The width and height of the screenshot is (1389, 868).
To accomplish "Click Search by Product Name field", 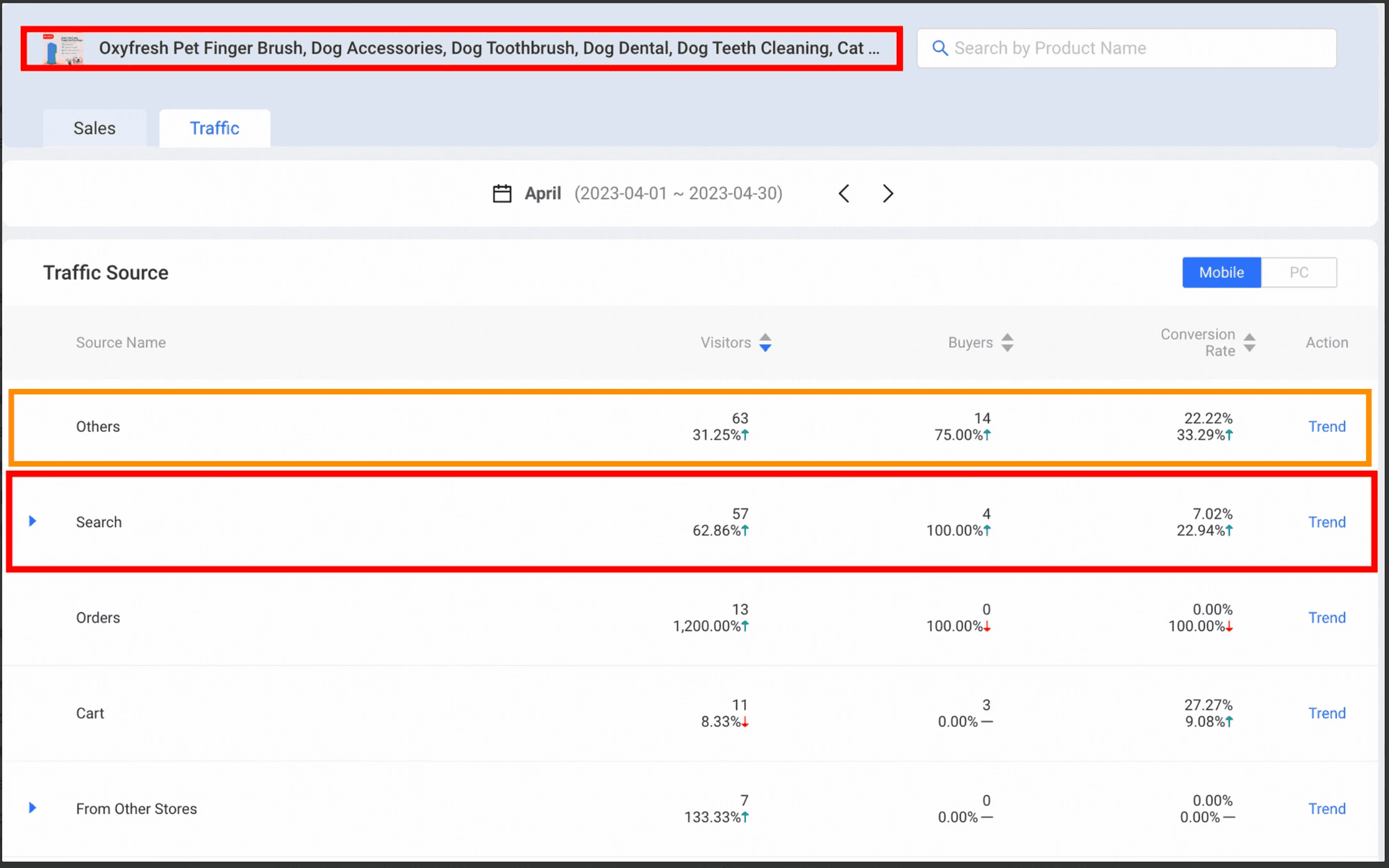I will pos(1139,49).
